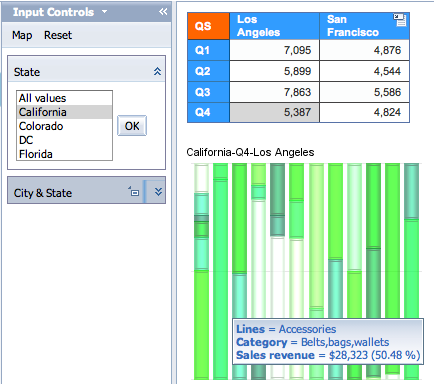Click the Reset option
The width and height of the screenshot is (434, 384).
pyautogui.click(x=58, y=35)
